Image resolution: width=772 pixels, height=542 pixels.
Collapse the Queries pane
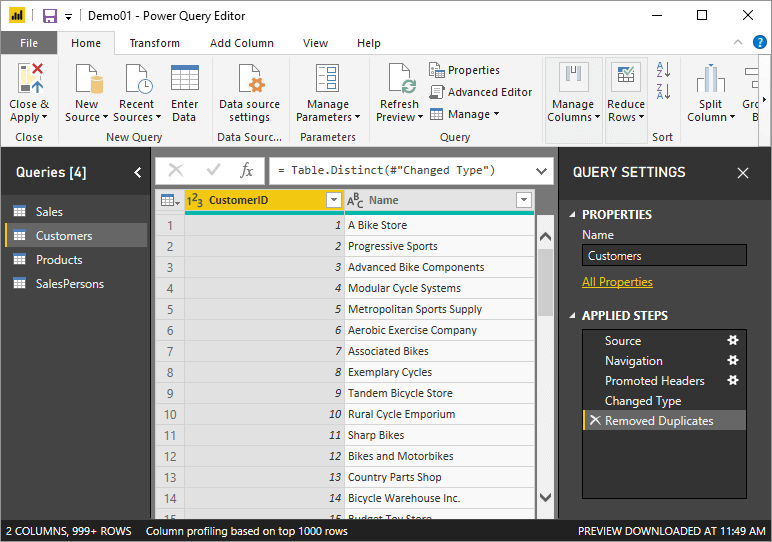138,172
